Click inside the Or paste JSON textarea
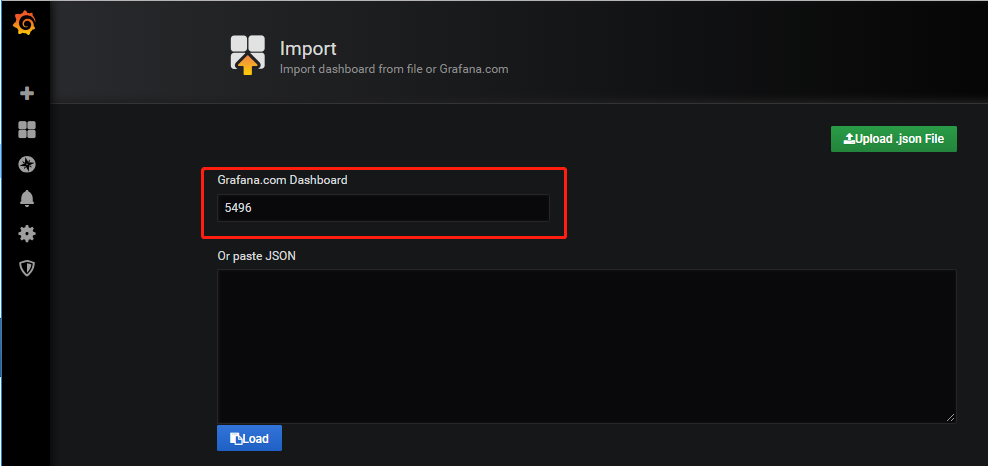 587,346
